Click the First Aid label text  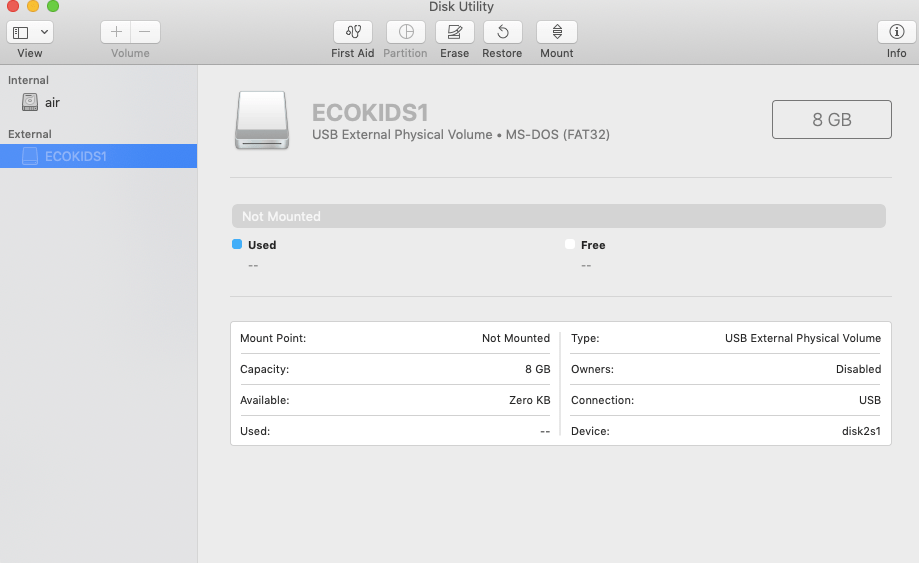pos(352,53)
